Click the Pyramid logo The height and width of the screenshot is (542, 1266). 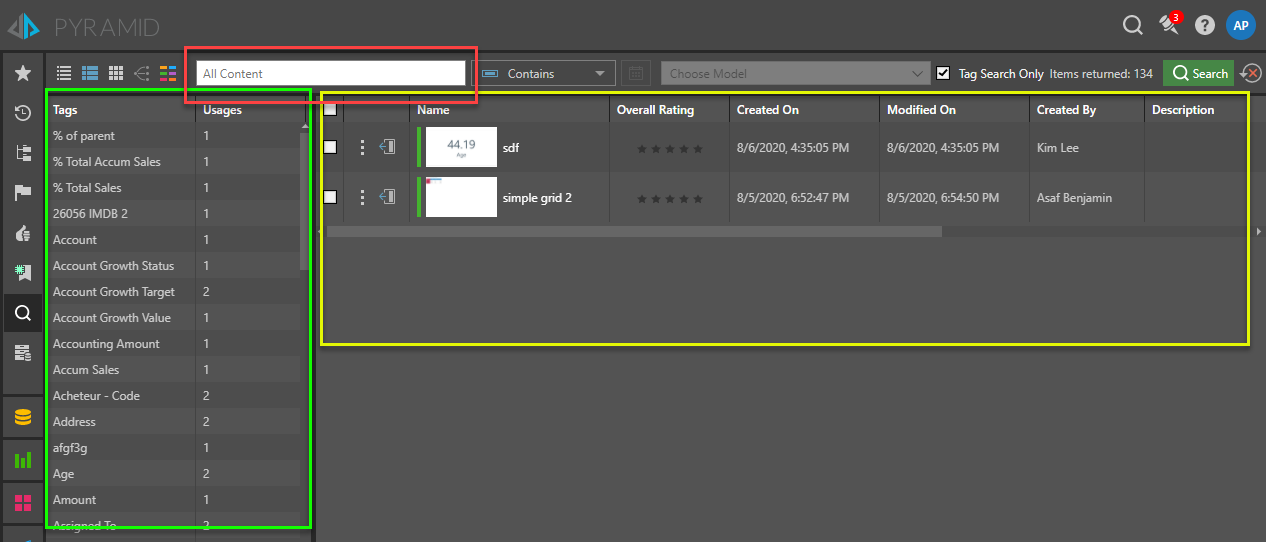[83, 26]
